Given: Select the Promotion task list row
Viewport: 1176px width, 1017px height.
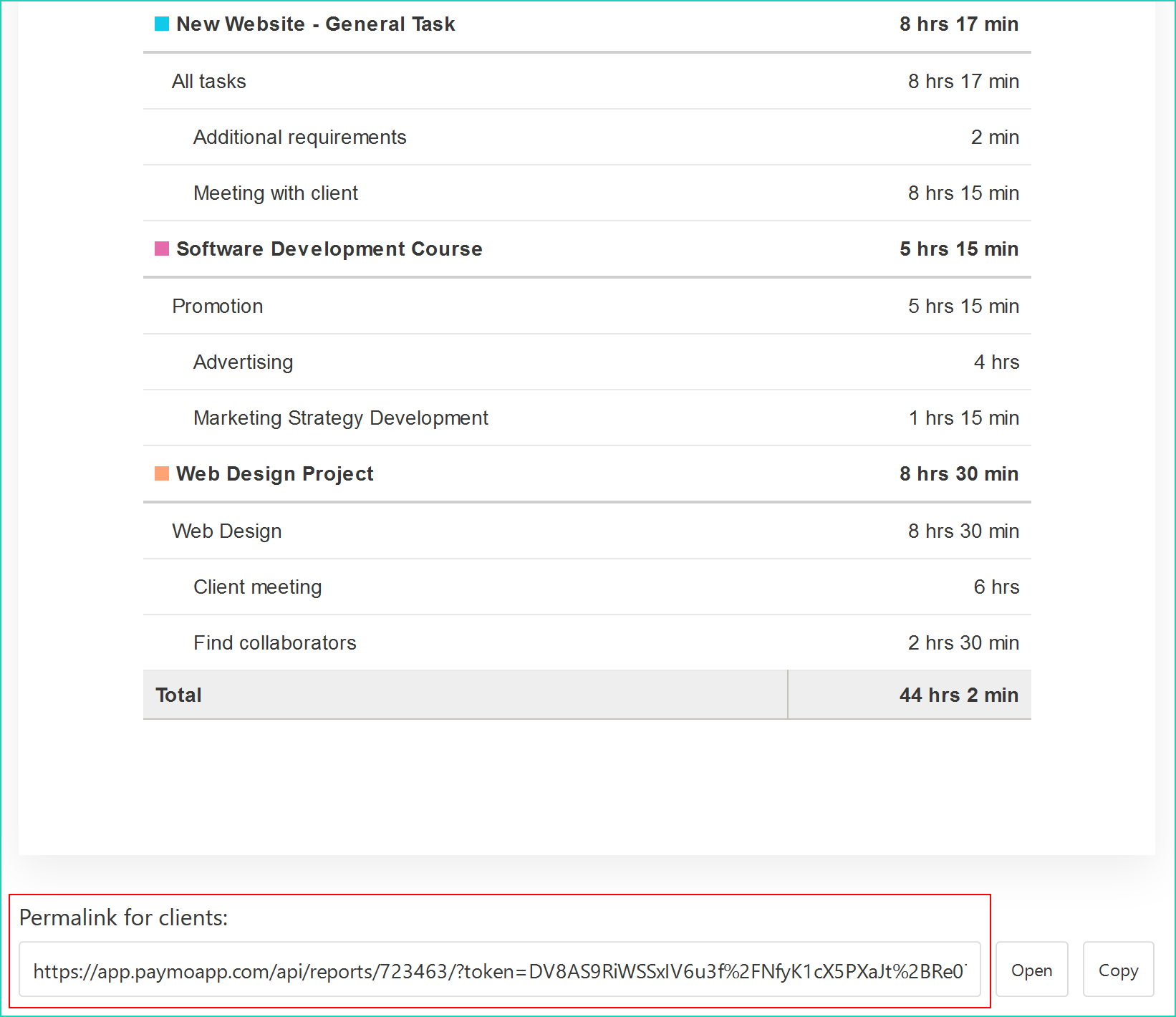Looking at the screenshot, I should (x=217, y=306).
